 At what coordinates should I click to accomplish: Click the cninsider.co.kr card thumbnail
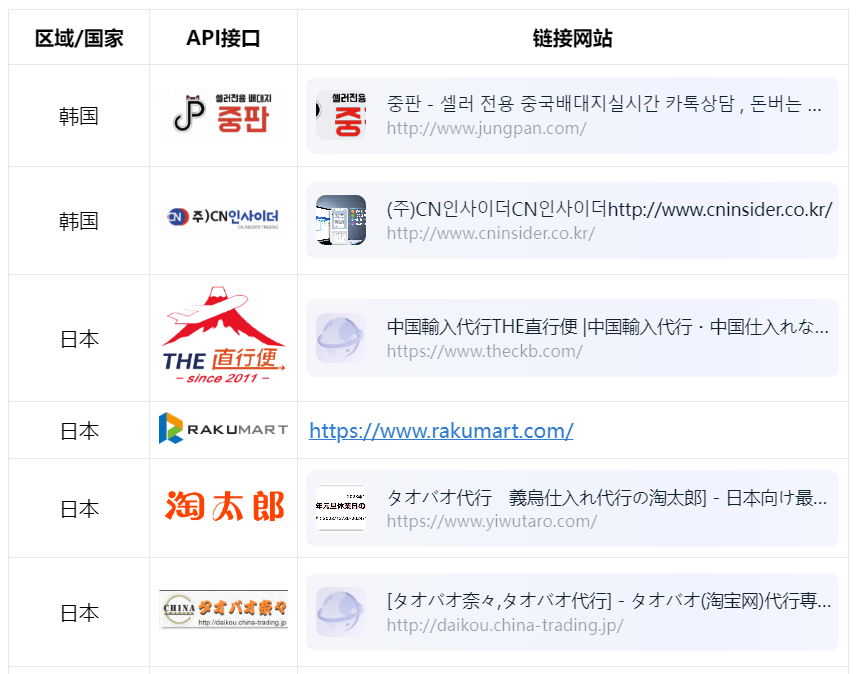point(341,220)
